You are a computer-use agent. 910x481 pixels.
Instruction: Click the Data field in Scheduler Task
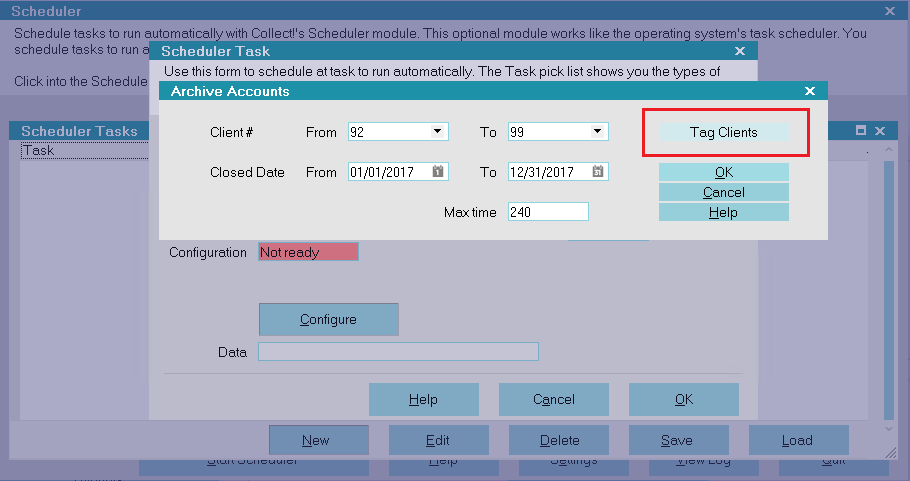click(x=398, y=352)
